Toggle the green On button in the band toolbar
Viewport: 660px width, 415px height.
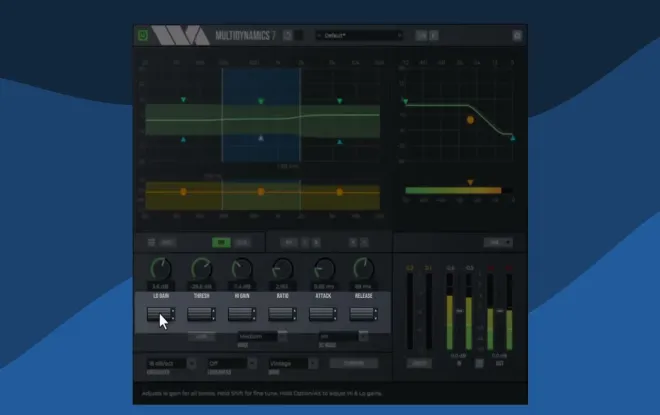point(221,242)
